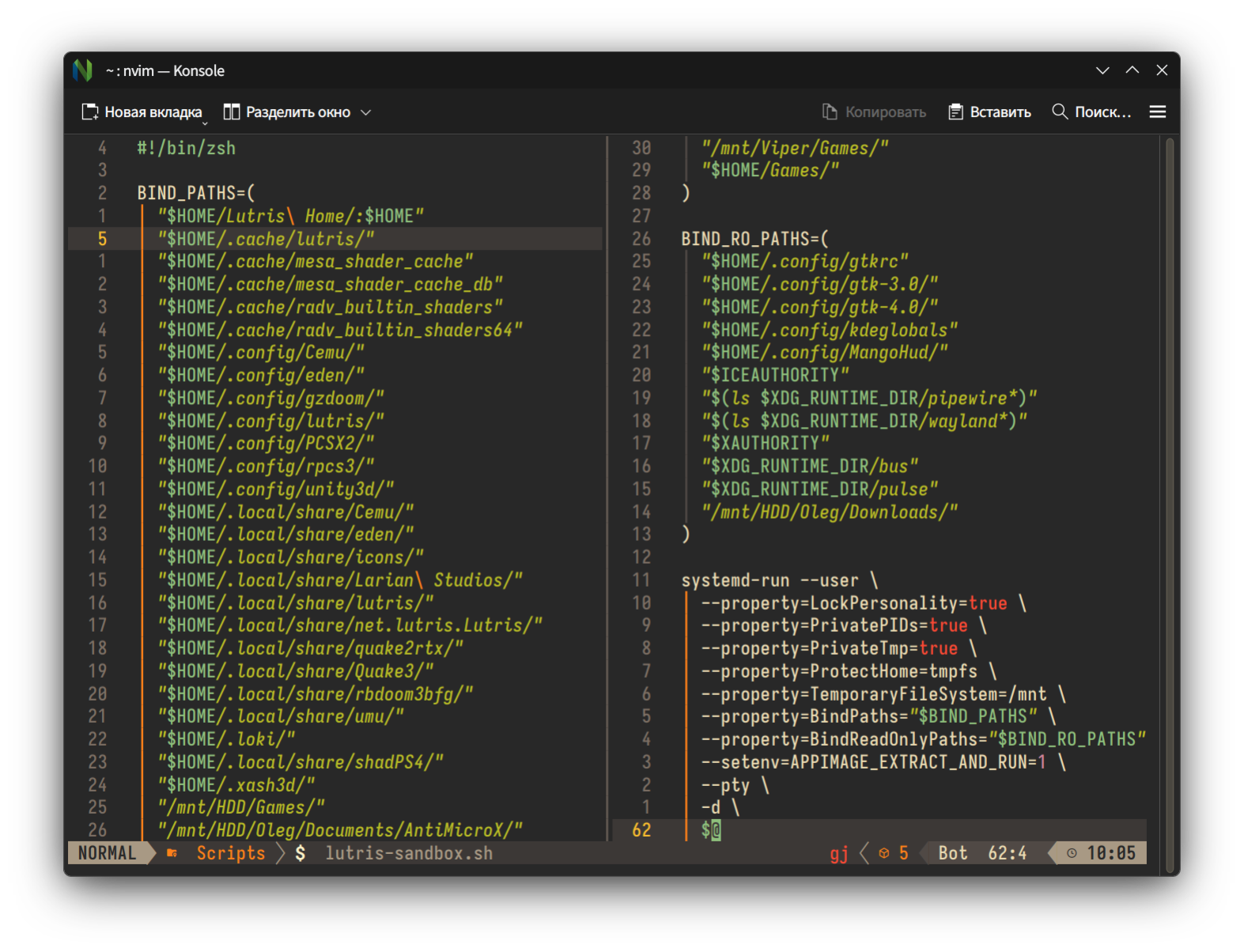1244x952 pixels.
Task: Click the diagnostics icon showing count 5
Action: click(885, 853)
